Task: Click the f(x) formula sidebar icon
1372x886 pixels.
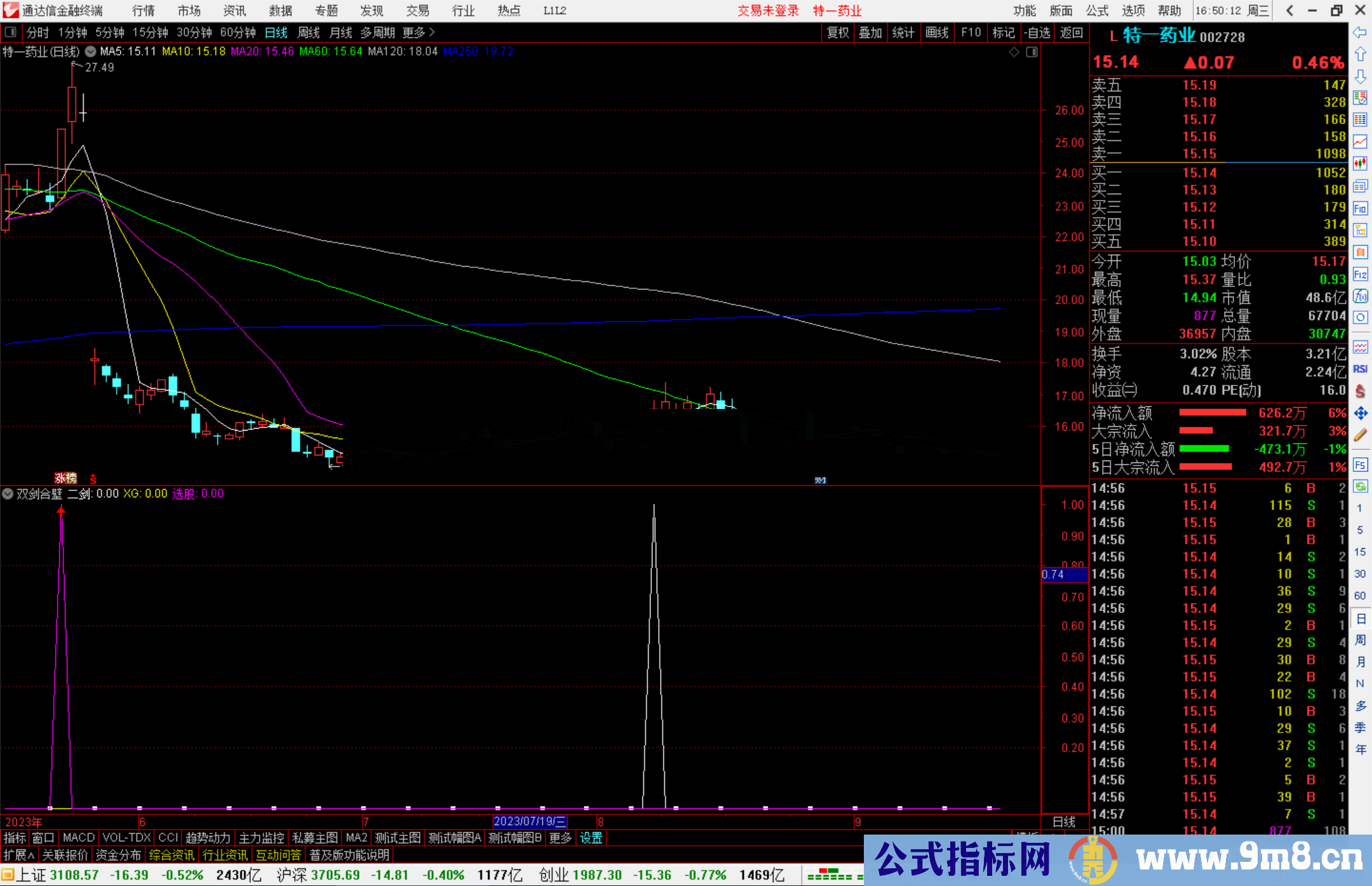Action: pos(1360,296)
